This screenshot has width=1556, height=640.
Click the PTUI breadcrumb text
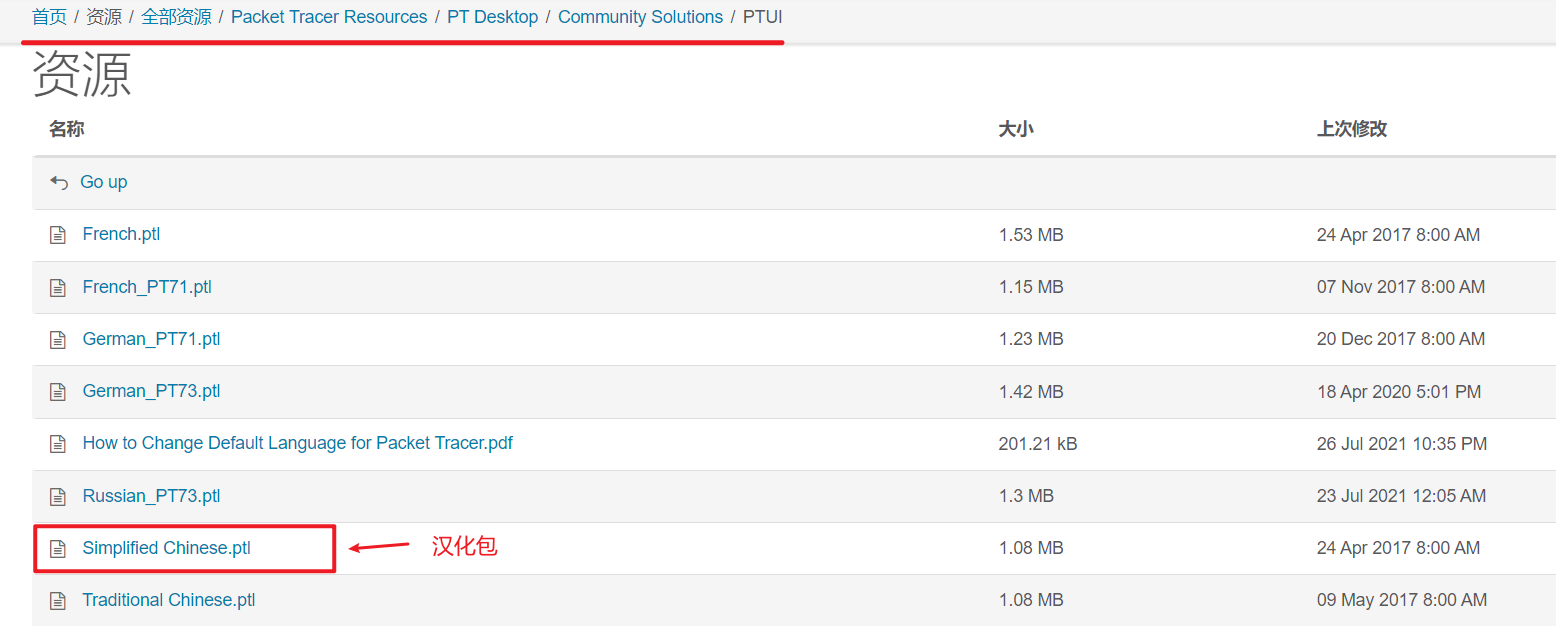pyautogui.click(x=762, y=17)
